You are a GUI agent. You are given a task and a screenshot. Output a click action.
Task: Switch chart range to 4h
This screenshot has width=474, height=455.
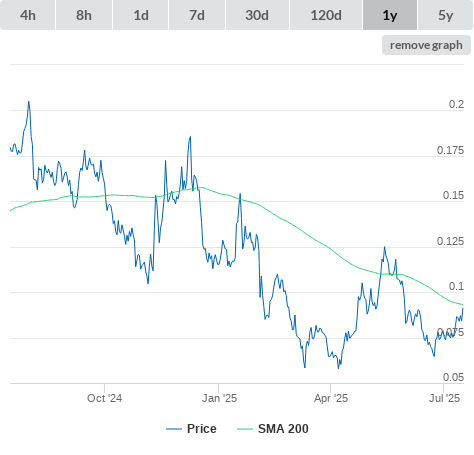click(28, 15)
